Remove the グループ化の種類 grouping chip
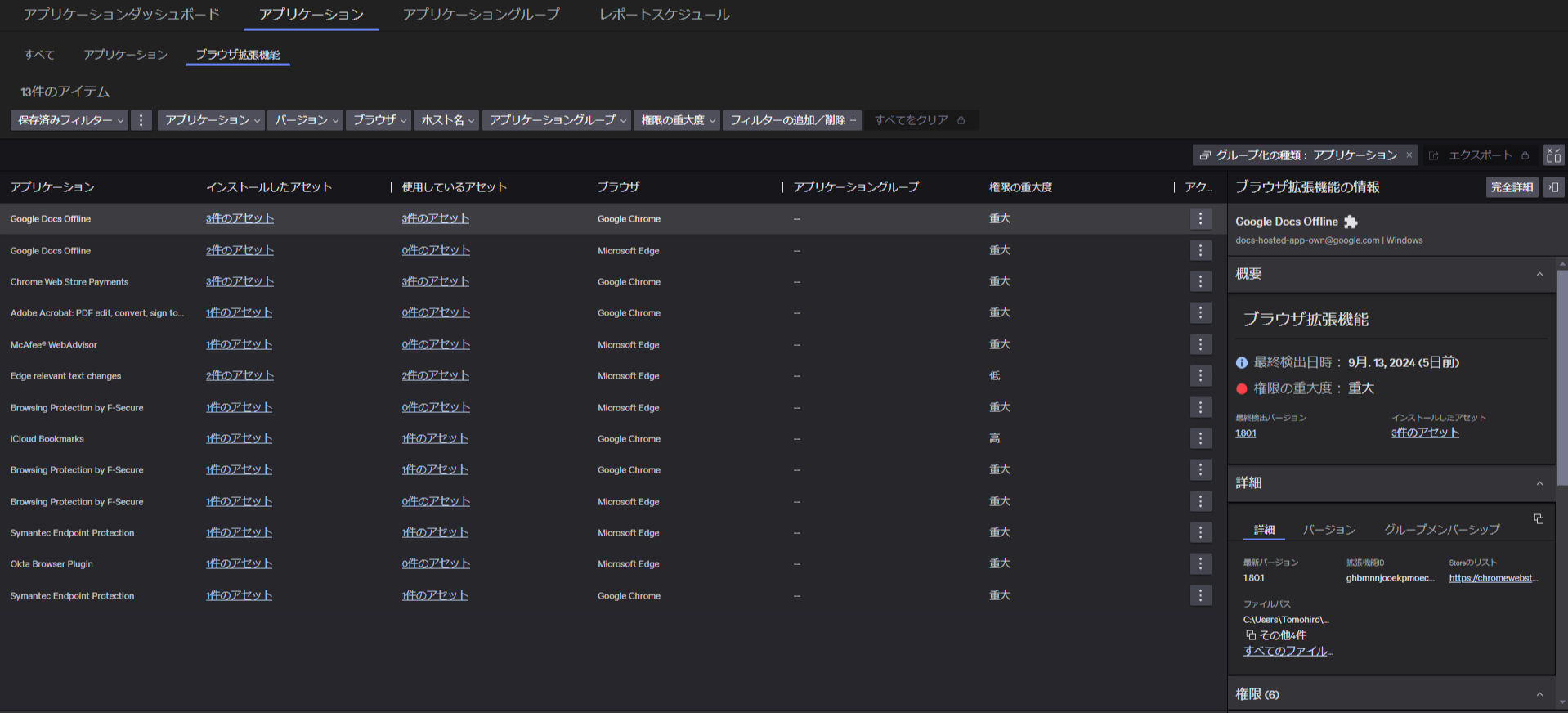 coord(1409,155)
